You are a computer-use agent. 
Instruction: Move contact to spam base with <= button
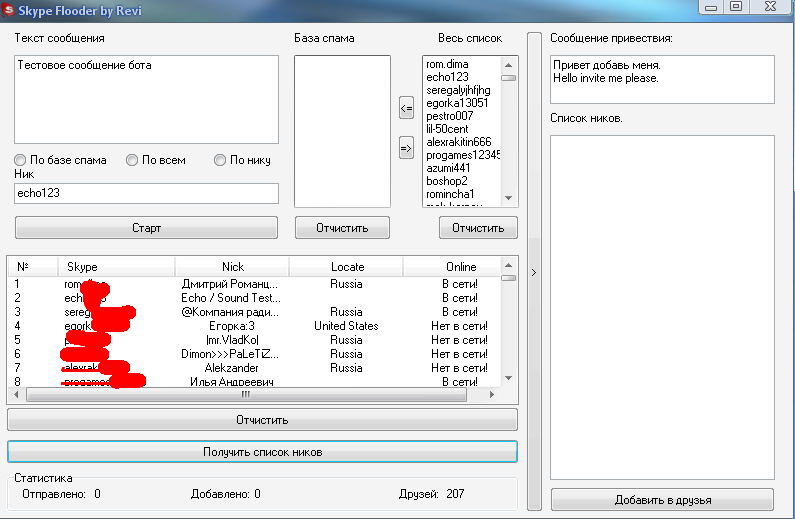(406, 108)
